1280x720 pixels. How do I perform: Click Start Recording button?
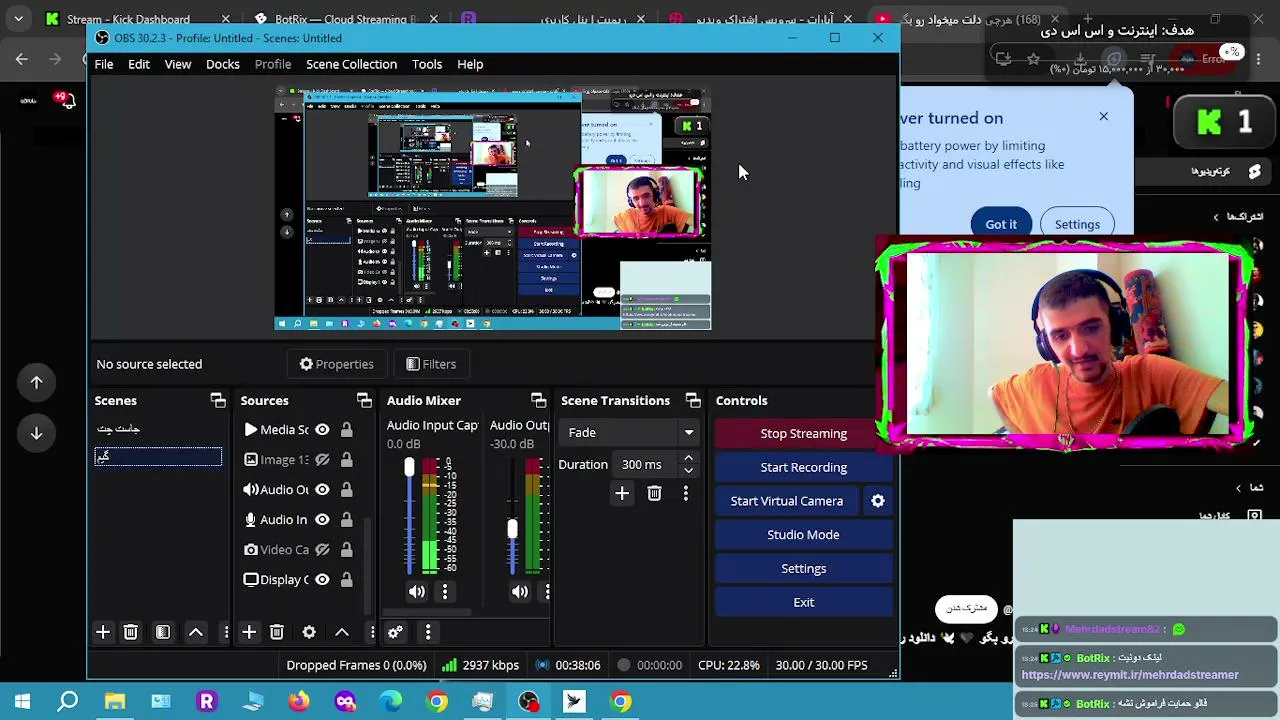pos(803,467)
